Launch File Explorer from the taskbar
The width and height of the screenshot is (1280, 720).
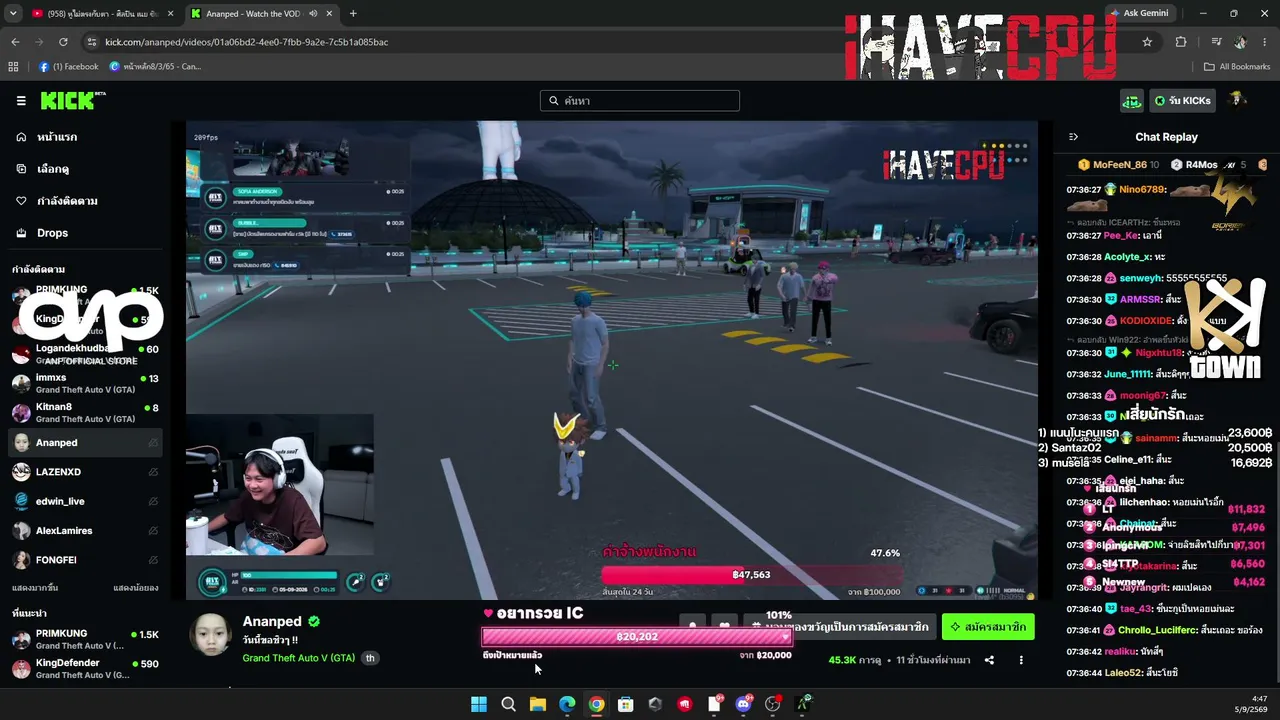(x=538, y=704)
